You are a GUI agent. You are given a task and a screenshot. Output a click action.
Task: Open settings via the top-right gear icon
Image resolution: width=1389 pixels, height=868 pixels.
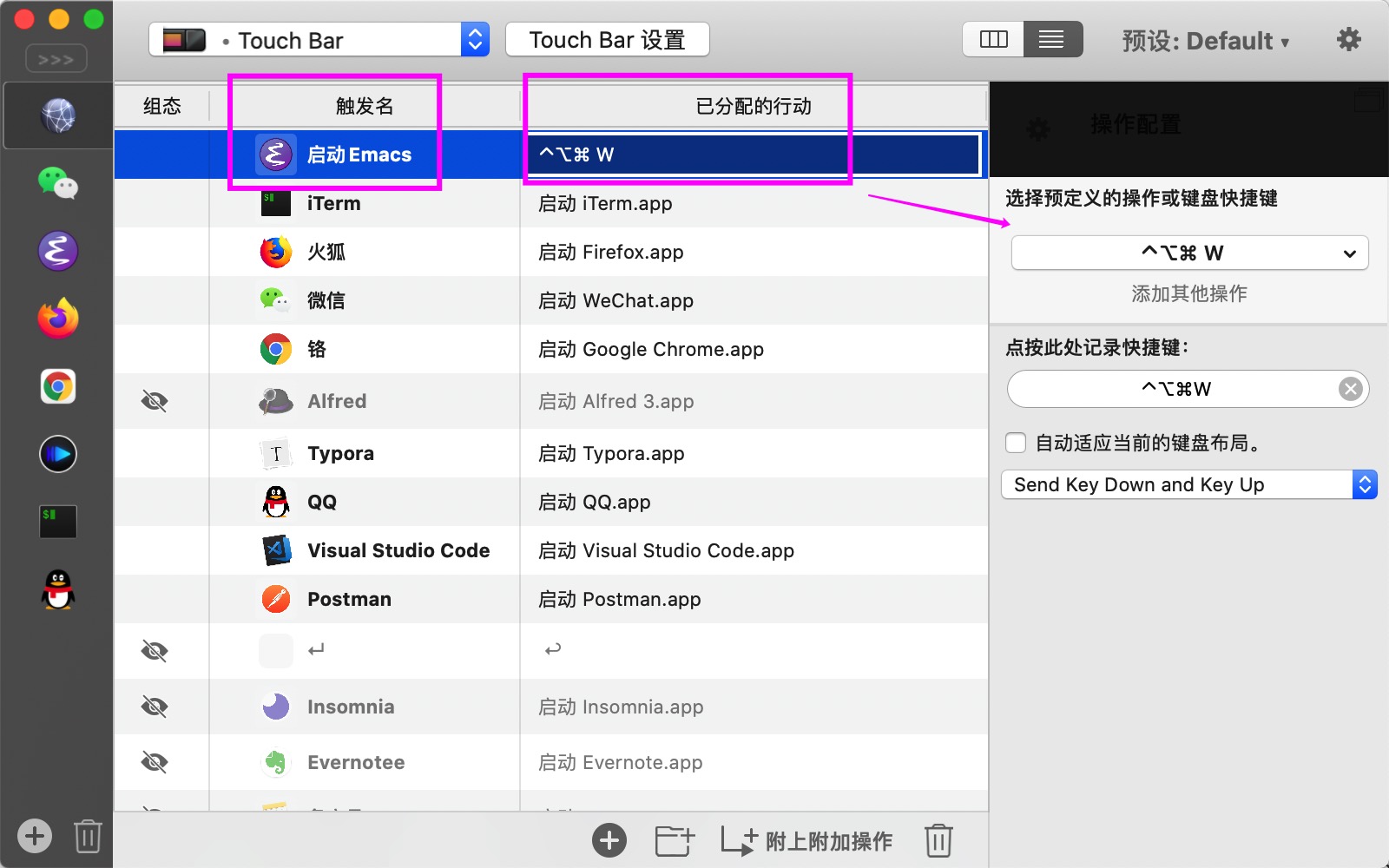(x=1348, y=39)
